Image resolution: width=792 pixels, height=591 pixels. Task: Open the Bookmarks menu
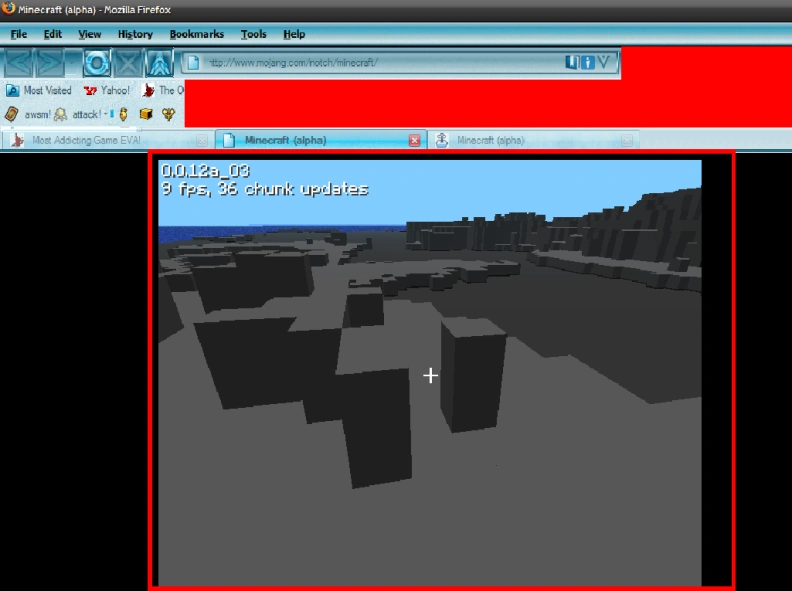[196, 34]
